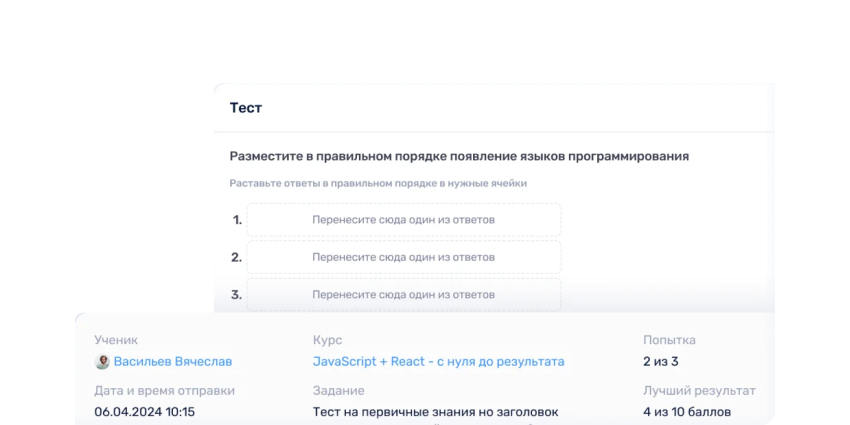Viewport: 850px width, 425px height.
Task: Click the Задание label
Action: (339, 391)
